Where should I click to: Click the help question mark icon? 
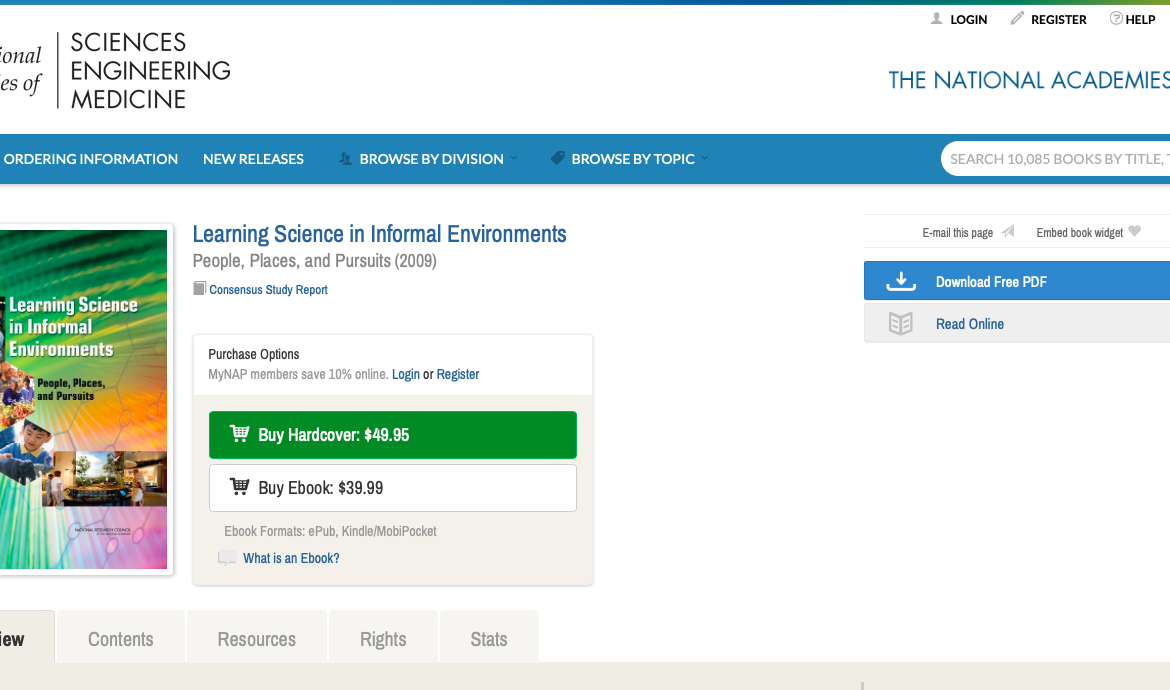coord(1116,19)
